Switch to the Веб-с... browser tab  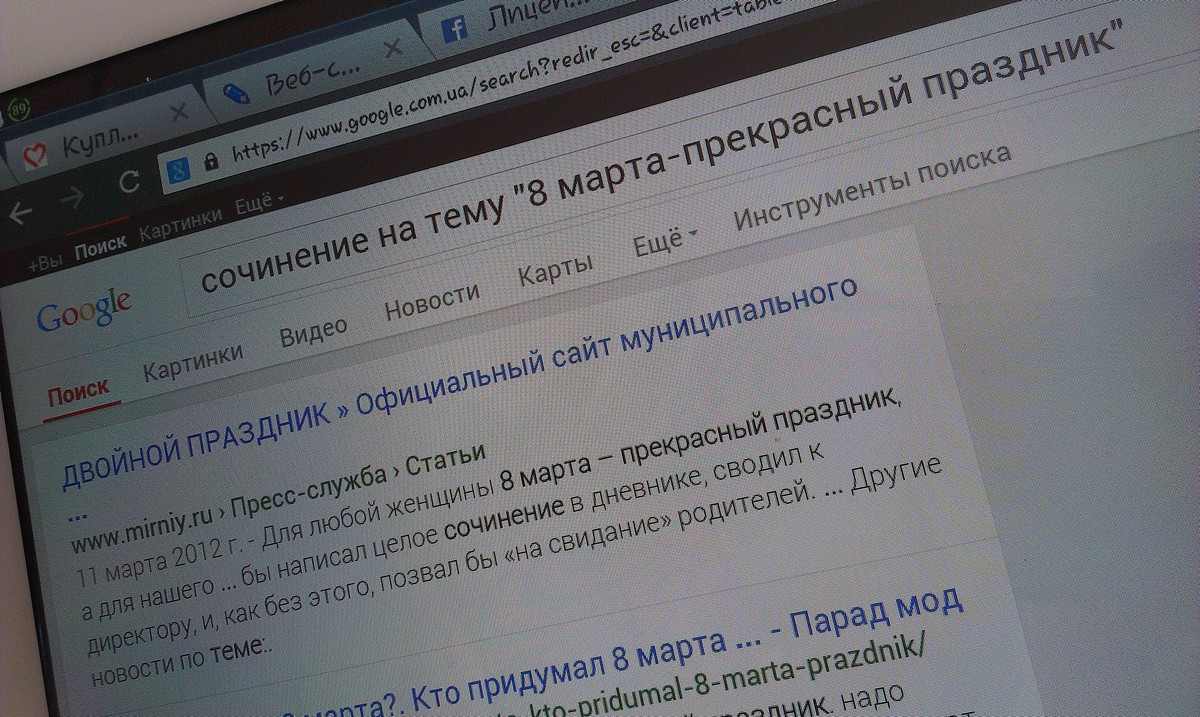click(310, 75)
